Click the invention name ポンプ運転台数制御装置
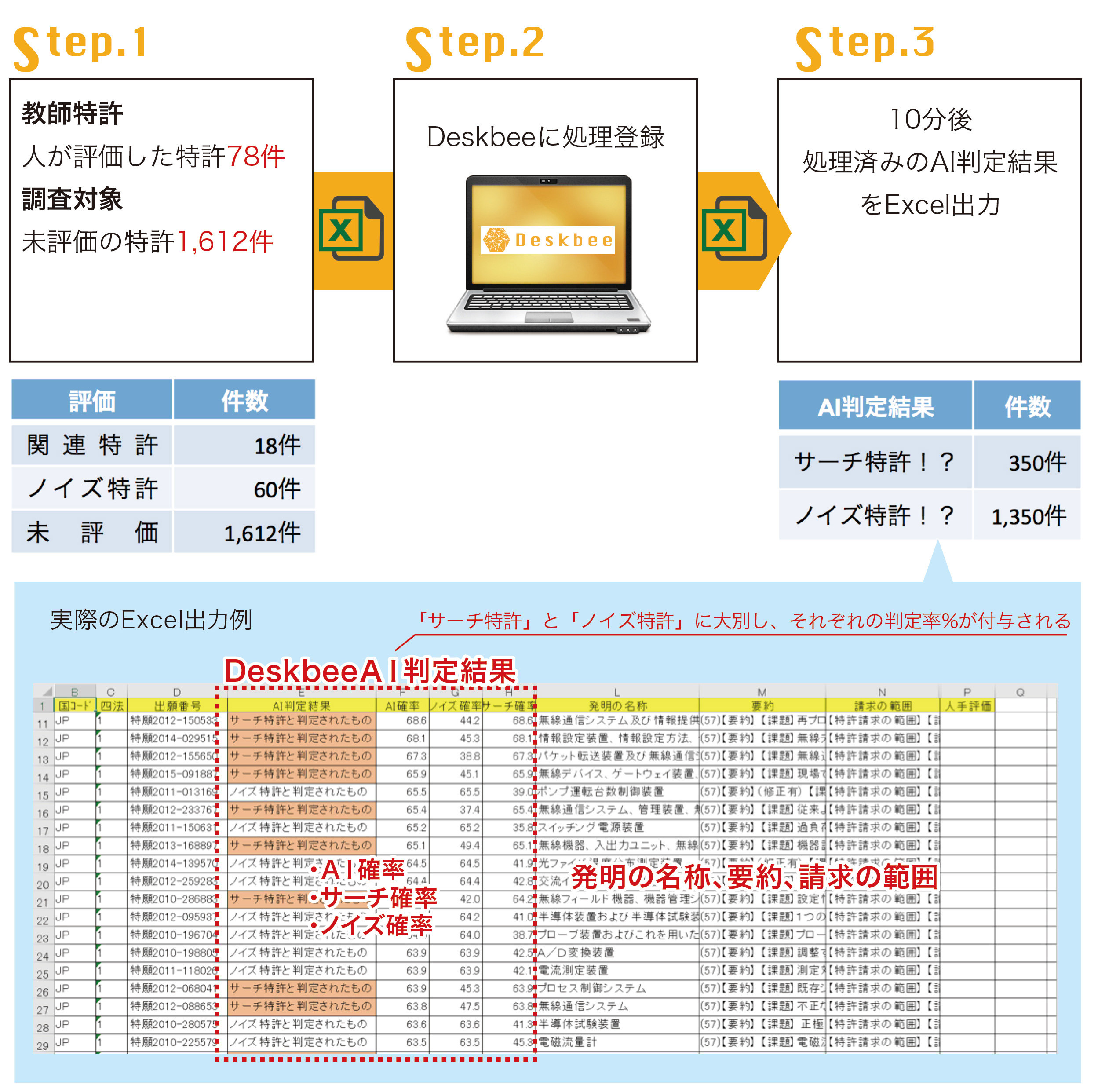The width and height of the screenshot is (1098, 1092). click(601, 791)
